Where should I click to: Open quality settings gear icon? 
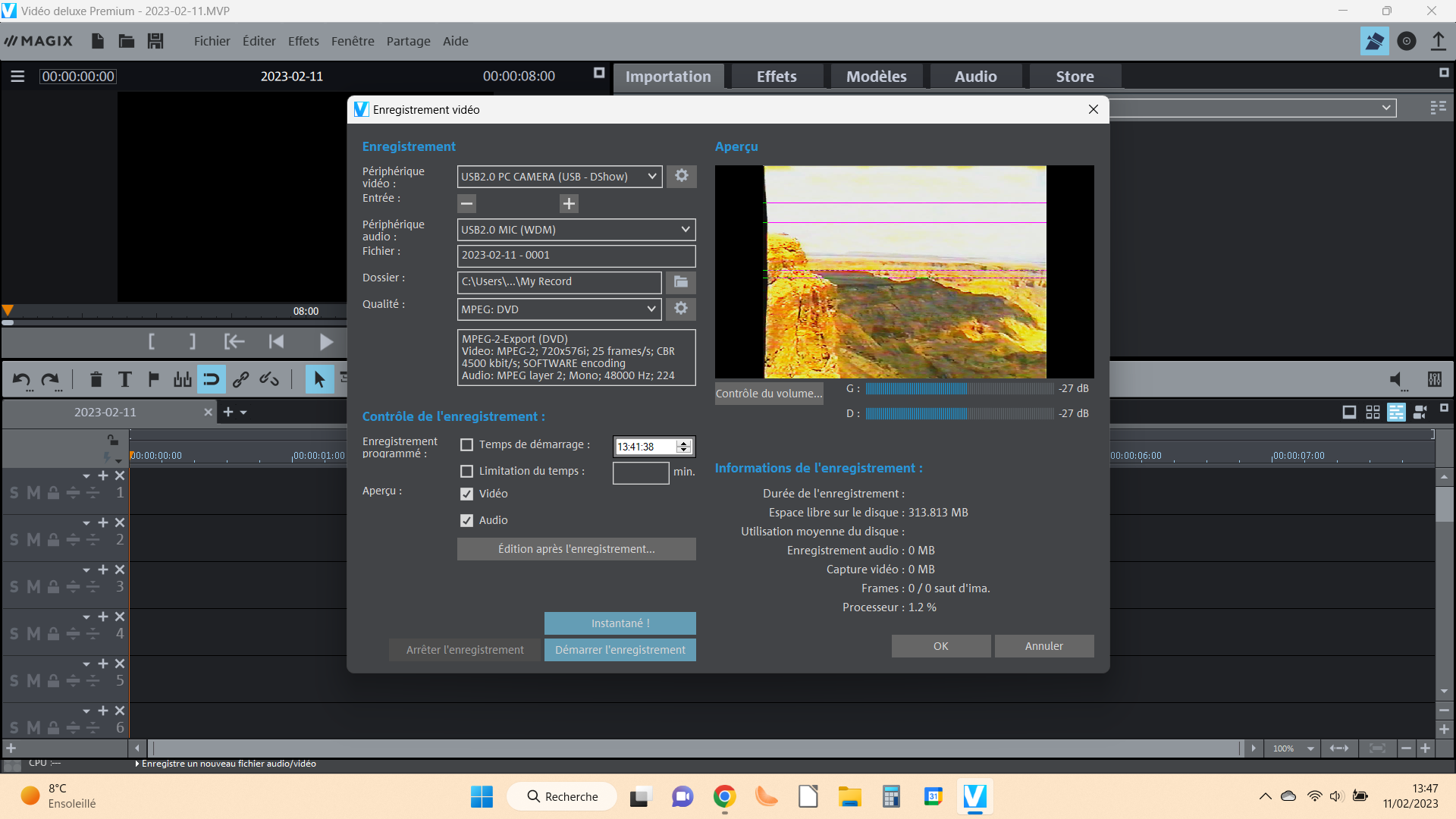(x=680, y=309)
